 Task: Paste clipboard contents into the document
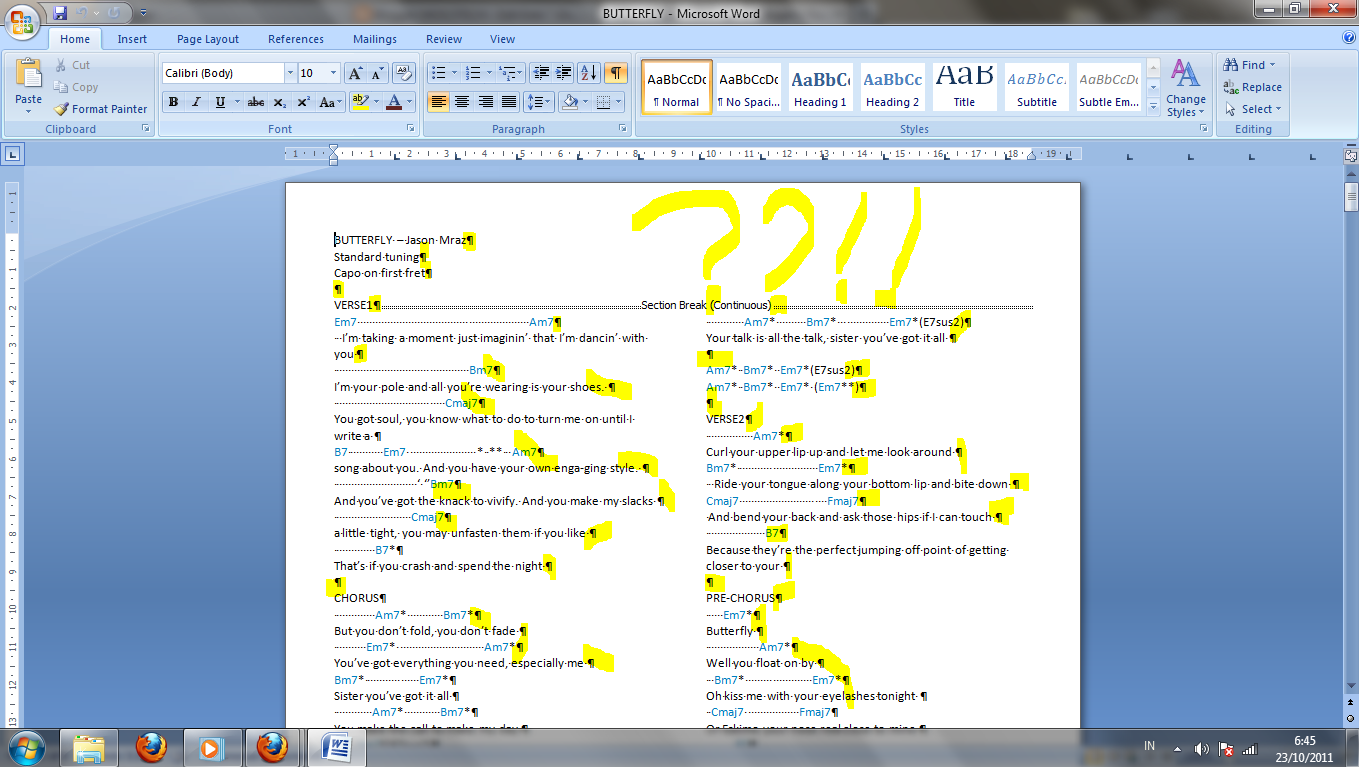click(x=29, y=86)
